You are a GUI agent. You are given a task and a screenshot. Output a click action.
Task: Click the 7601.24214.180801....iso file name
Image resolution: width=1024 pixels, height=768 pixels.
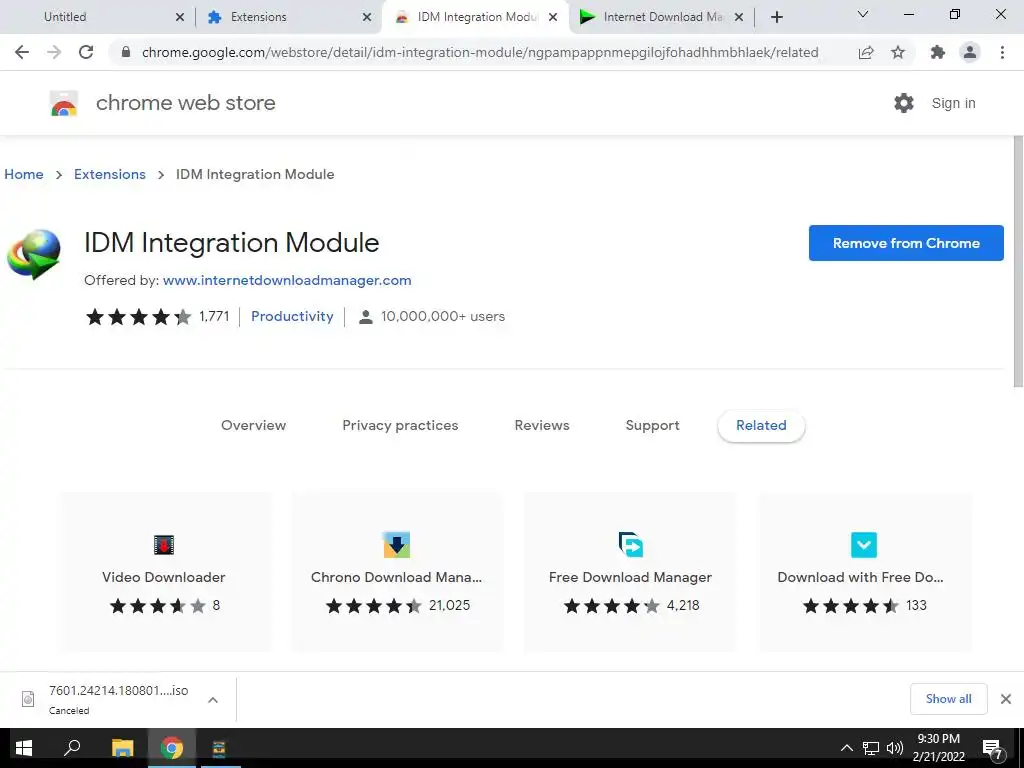click(x=118, y=691)
